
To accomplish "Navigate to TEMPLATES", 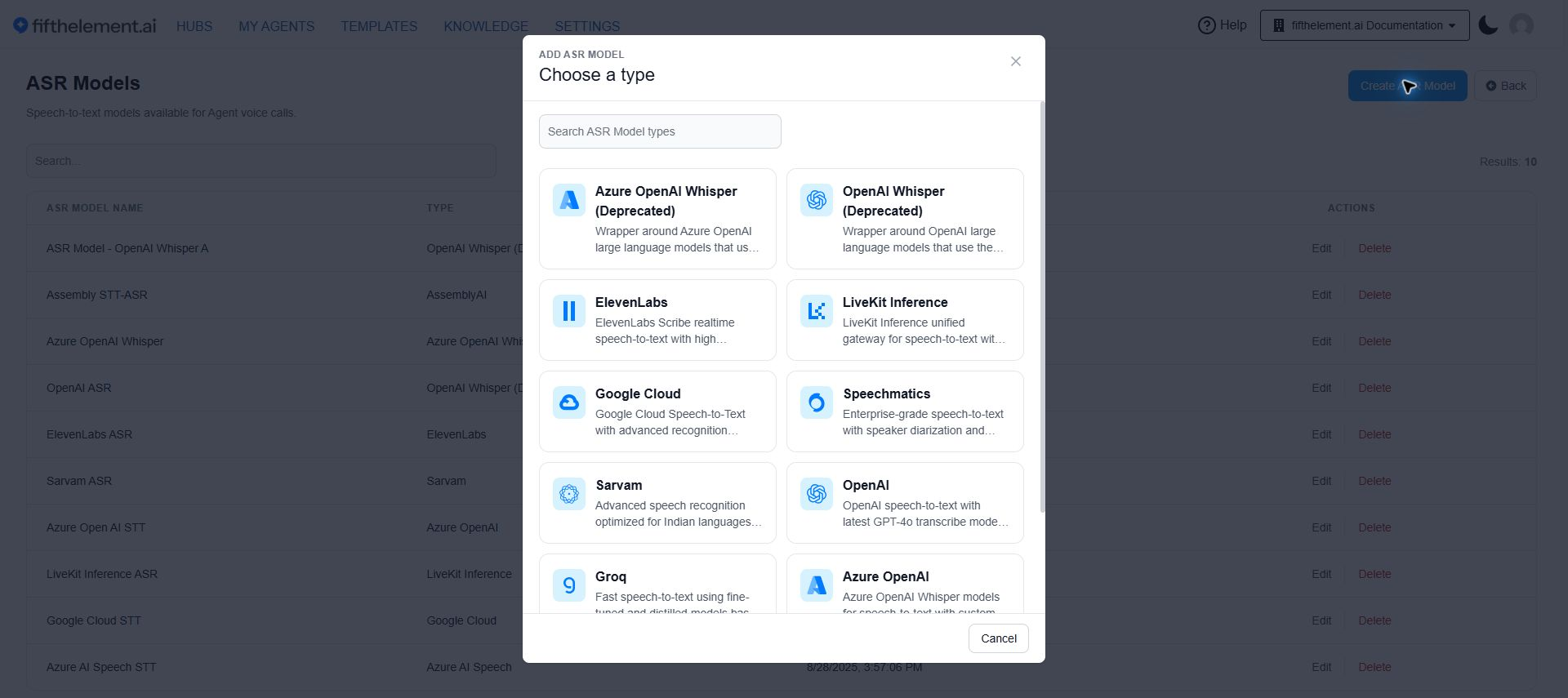I will [x=379, y=26].
